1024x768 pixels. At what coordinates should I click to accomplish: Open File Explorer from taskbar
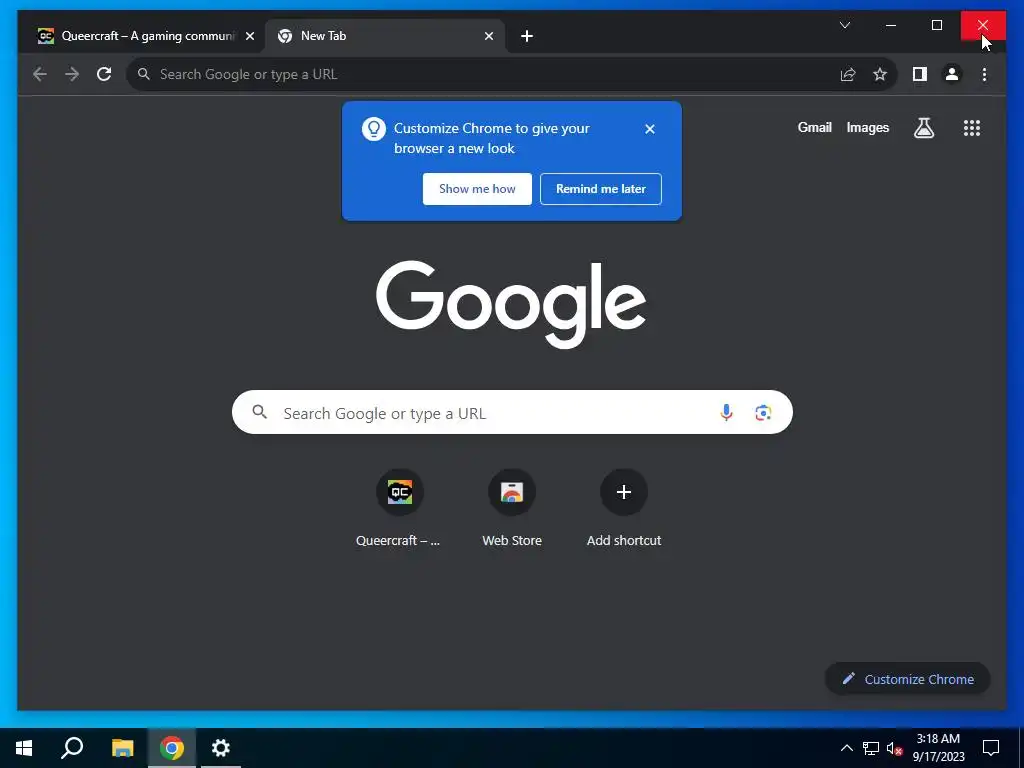point(122,748)
